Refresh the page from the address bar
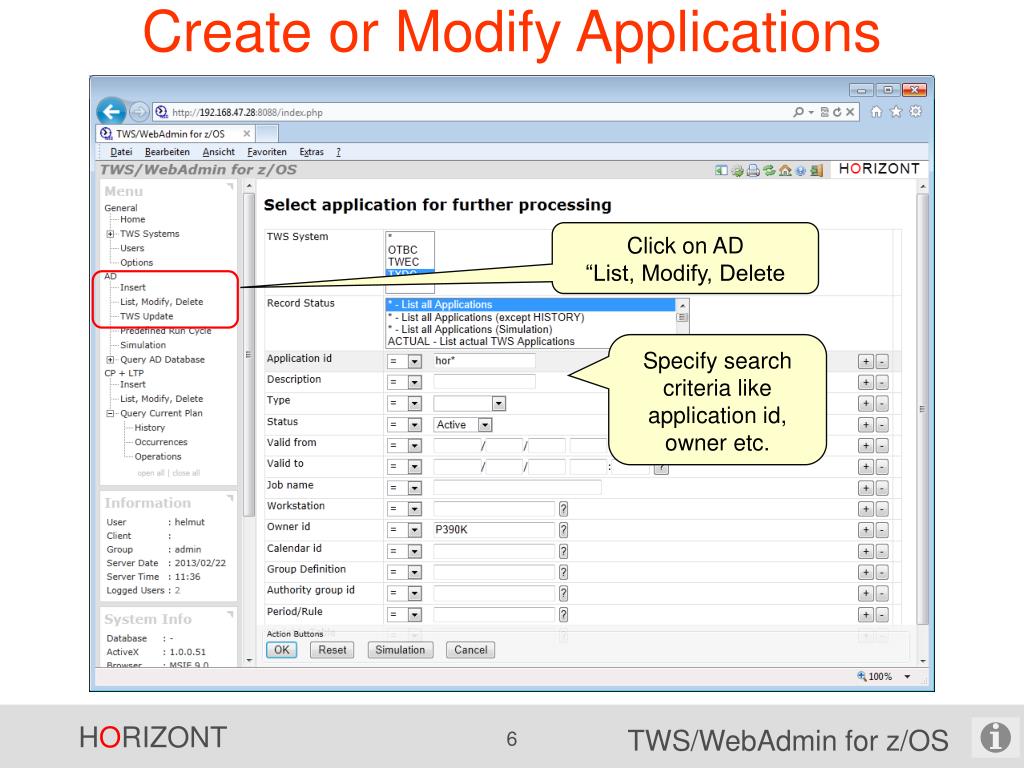This screenshot has height=768, width=1024. [x=837, y=112]
